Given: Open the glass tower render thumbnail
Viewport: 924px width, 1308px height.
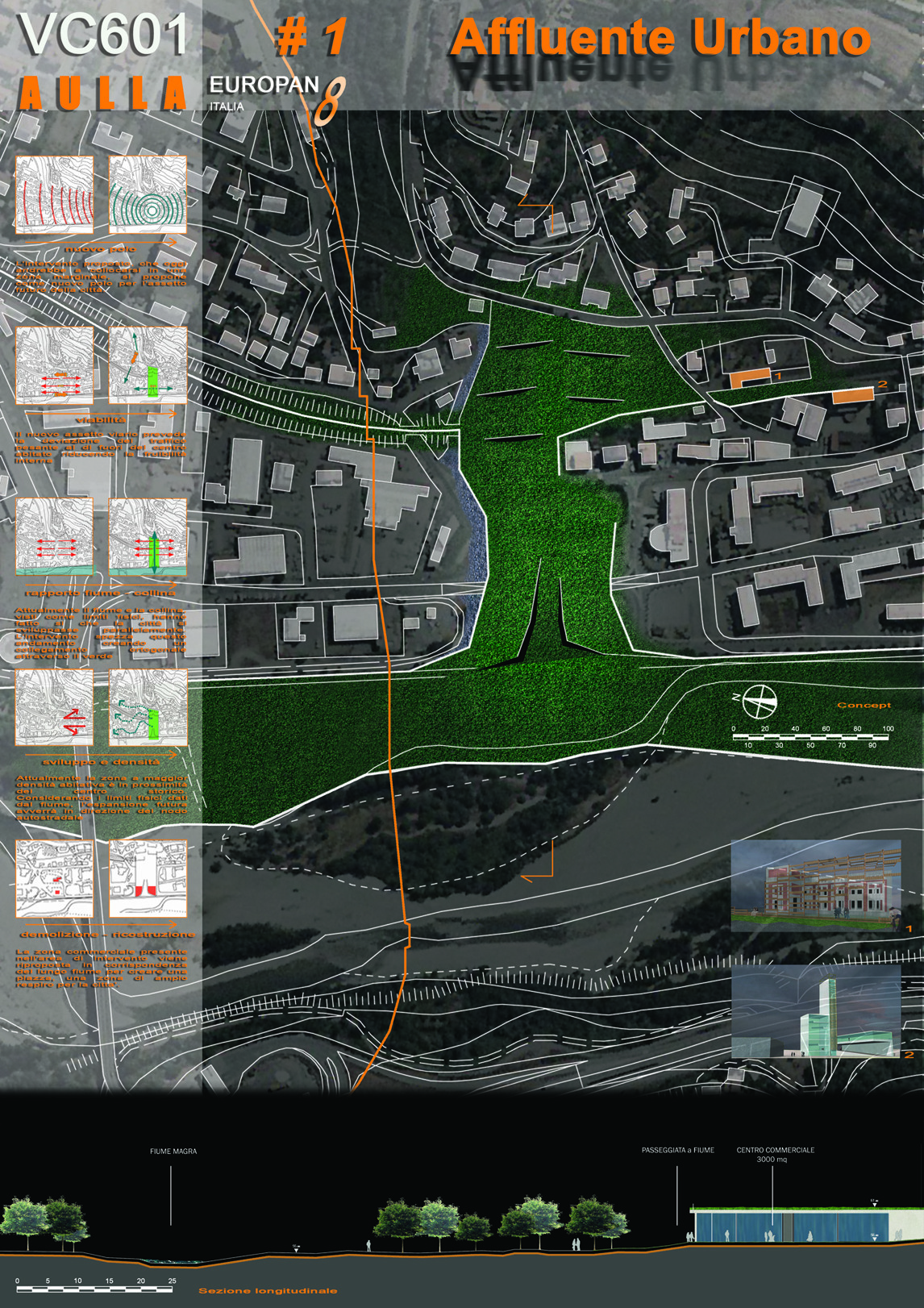Looking at the screenshot, I should tap(815, 1011).
